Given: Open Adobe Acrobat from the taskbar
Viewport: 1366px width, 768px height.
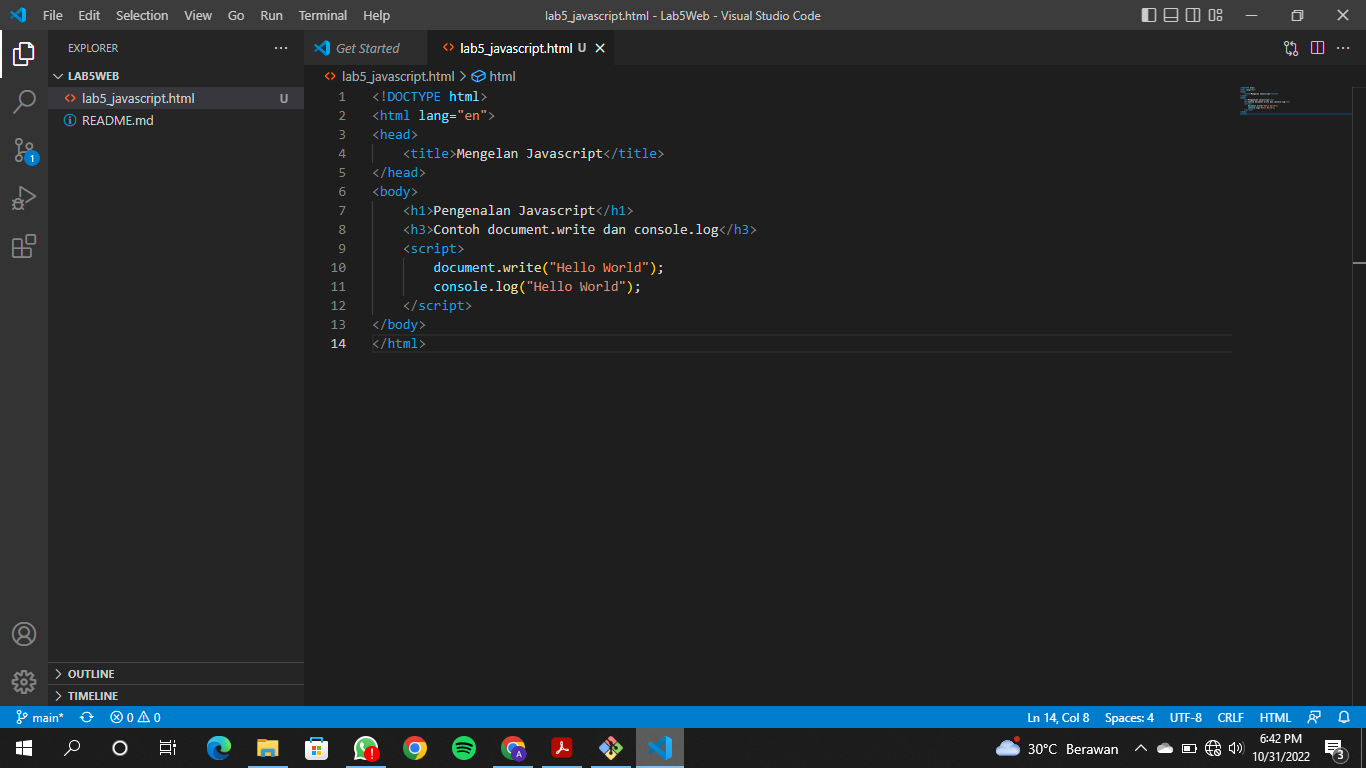Looking at the screenshot, I should click(x=562, y=748).
